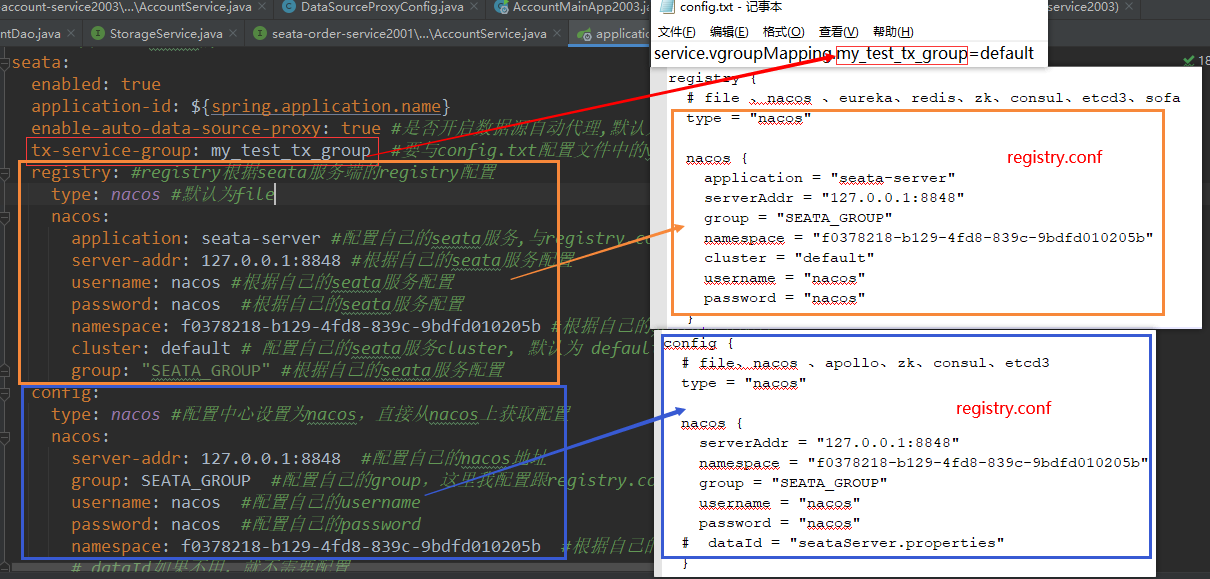Click the application-id line

pyautogui.click(x=241, y=106)
